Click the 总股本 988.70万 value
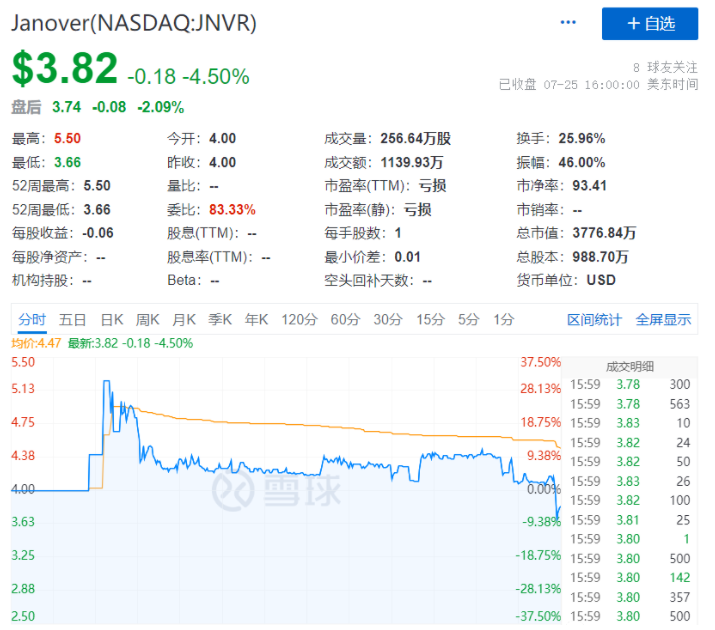Screen dimensions: 715x630 point(601,257)
